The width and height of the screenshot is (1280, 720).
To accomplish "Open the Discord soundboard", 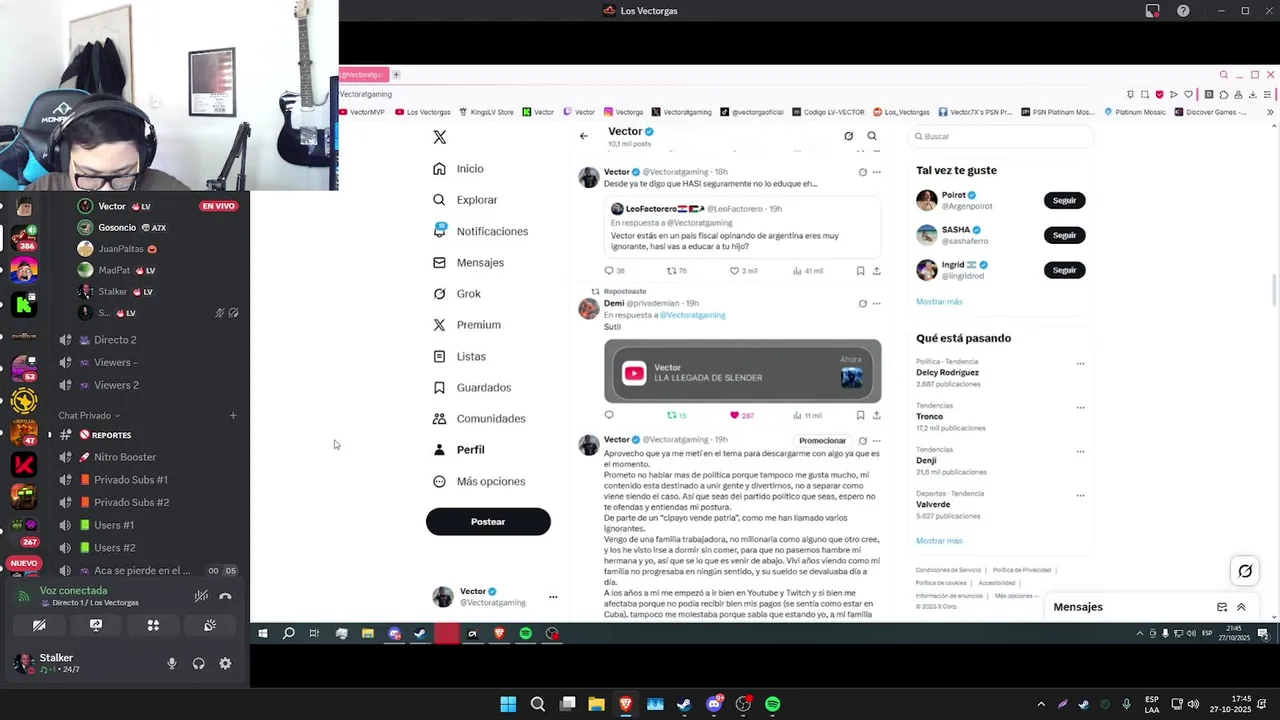I will pos(210,625).
